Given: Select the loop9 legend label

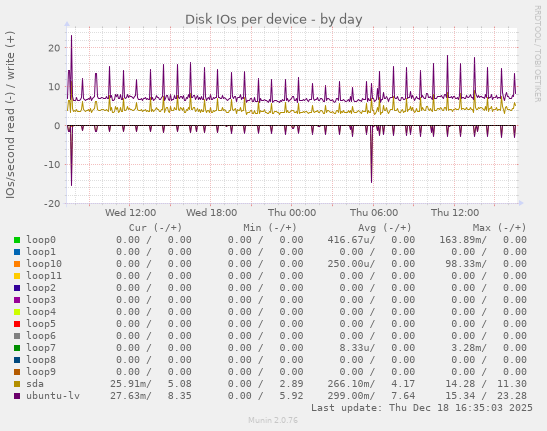Looking at the screenshot, I should pos(41,371).
